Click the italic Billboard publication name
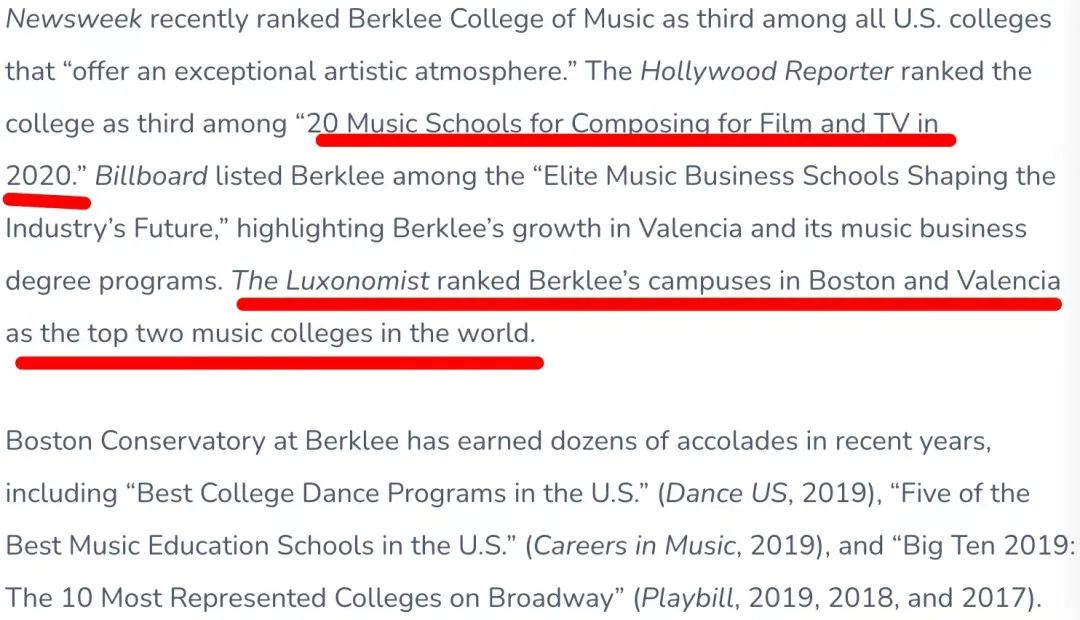 151,176
